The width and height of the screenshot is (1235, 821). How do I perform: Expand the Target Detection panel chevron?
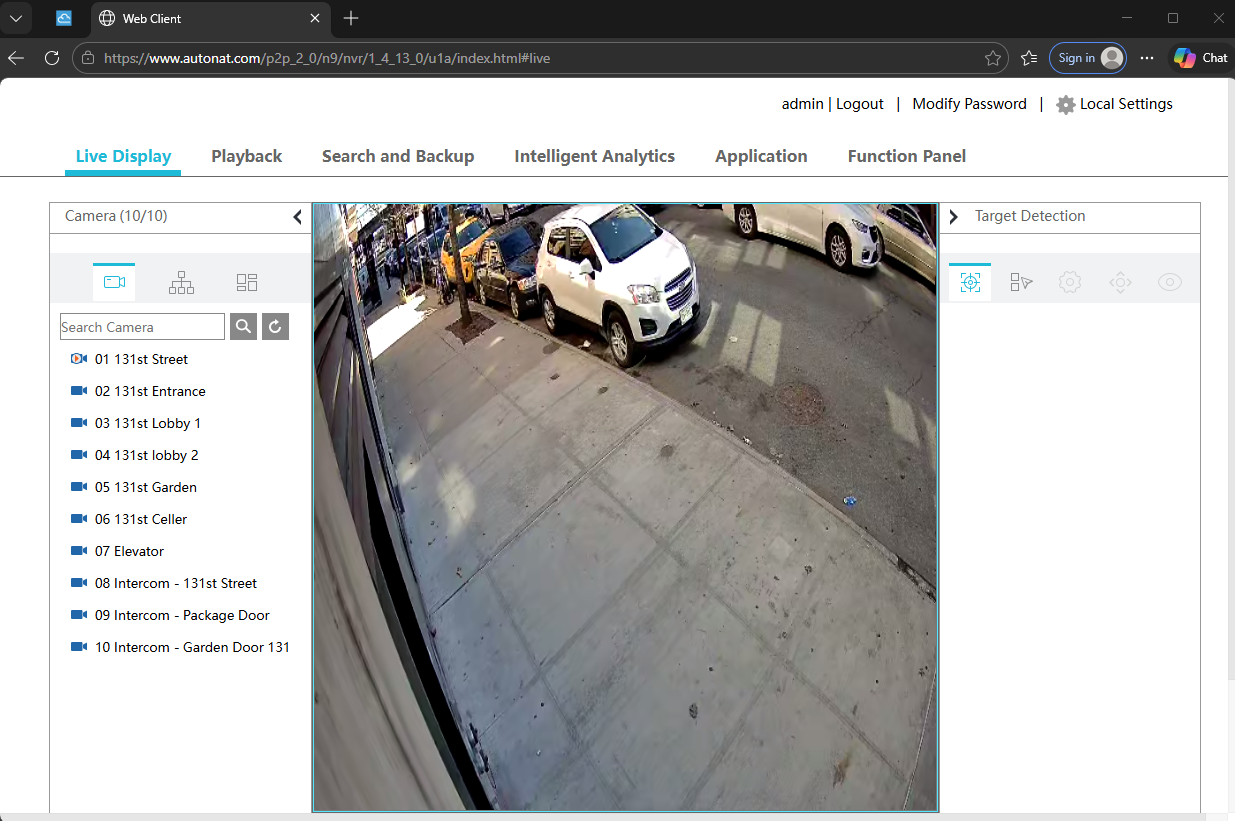coord(953,216)
